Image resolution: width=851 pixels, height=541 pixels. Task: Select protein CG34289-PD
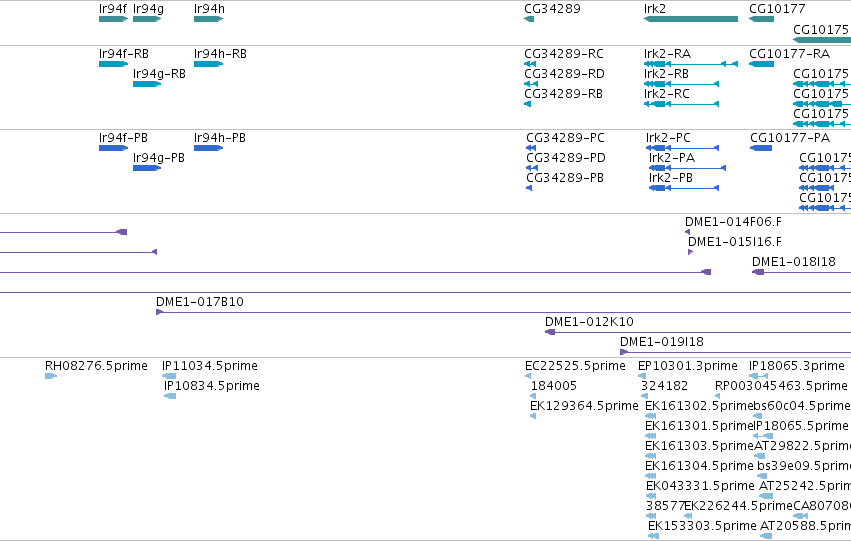pyautogui.click(x=532, y=168)
